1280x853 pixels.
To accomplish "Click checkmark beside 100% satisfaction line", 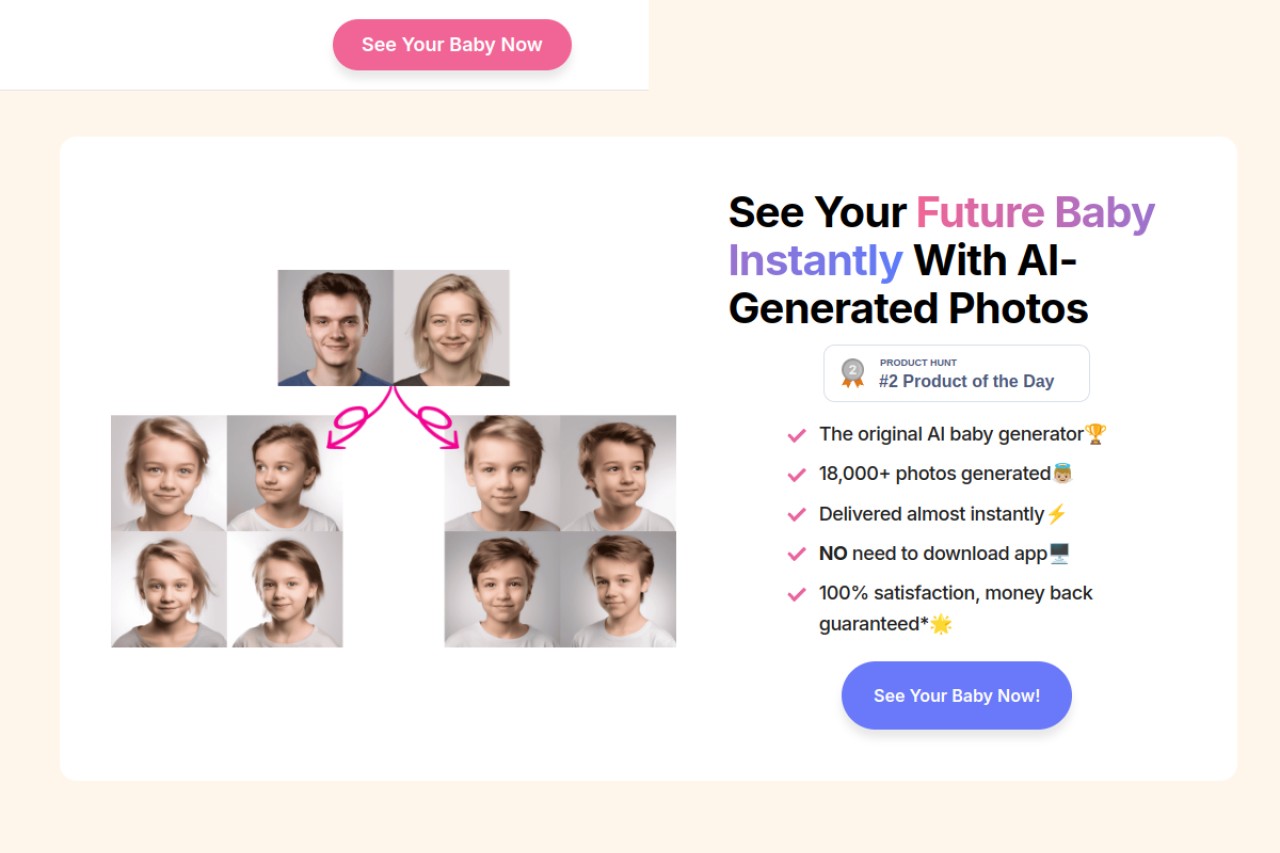I will coord(797,594).
